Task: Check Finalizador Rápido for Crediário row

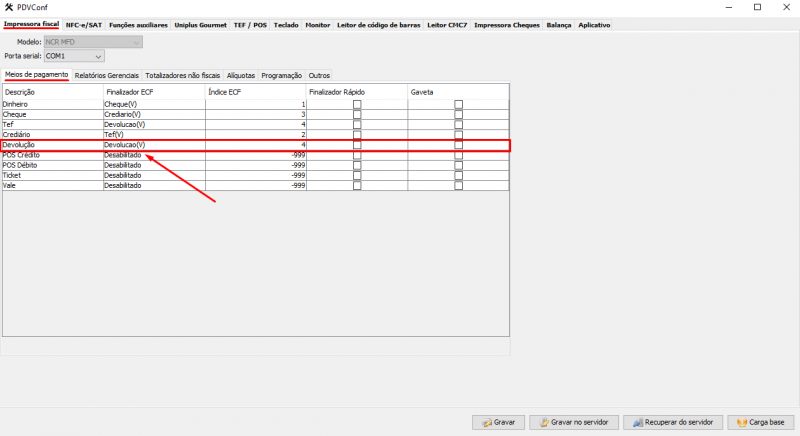Action: pyautogui.click(x=356, y=135)
